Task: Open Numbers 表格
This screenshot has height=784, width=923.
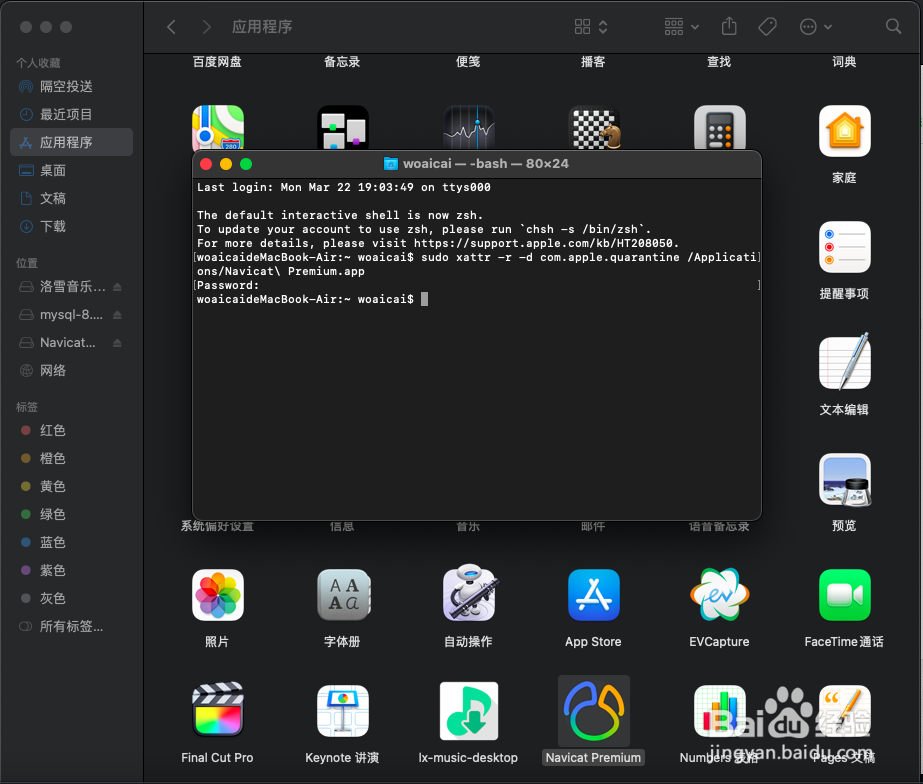Action: tap(719, 710)
